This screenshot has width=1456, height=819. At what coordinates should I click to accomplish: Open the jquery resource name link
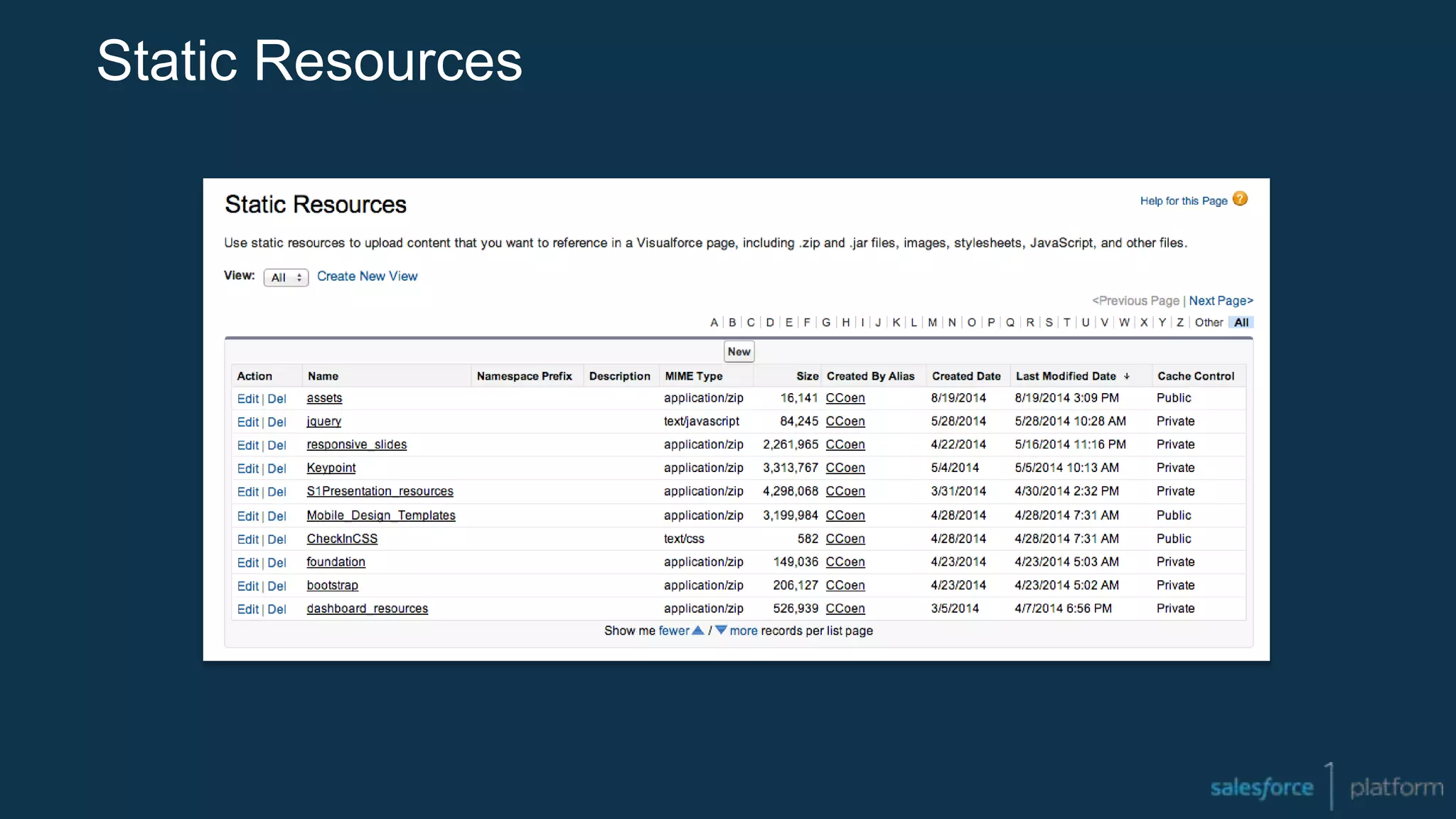click(323, 422)
